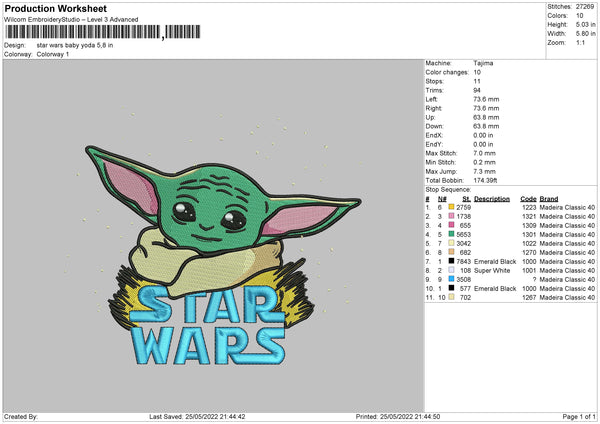Viewport: 600px width, 424px height.
Task: Click thread code 1267 in stop 11
Action: click(x=529, y=297)
